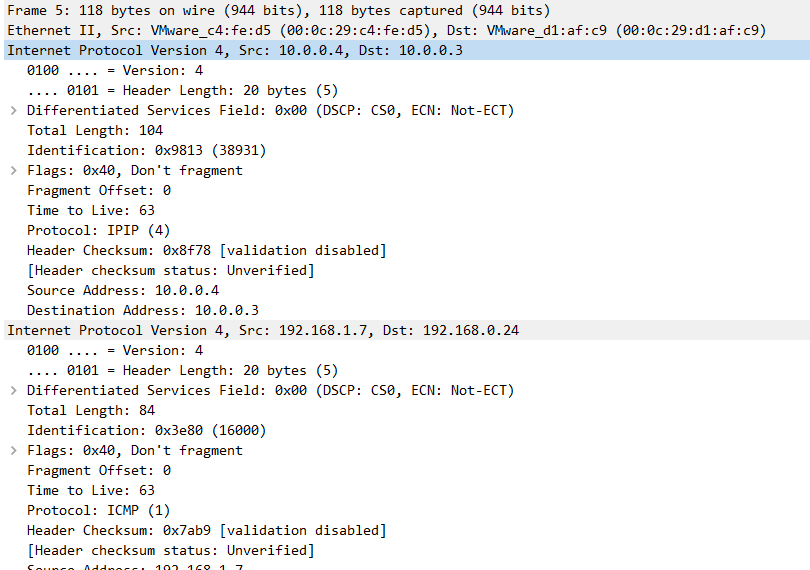
Task: Select the outer Fragment Offset: 0 row
Action: pyautogui.click(x=99, y=191)
